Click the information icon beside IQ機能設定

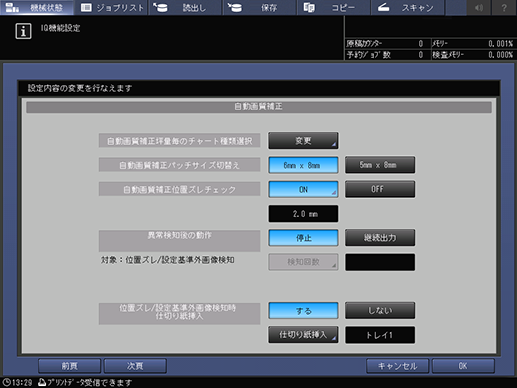coord(23,31)
